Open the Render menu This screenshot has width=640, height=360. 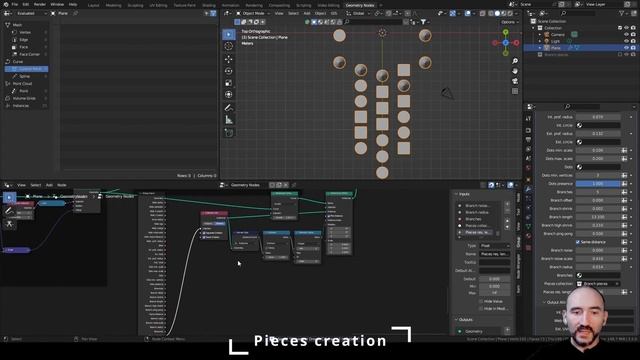point(40,4)
